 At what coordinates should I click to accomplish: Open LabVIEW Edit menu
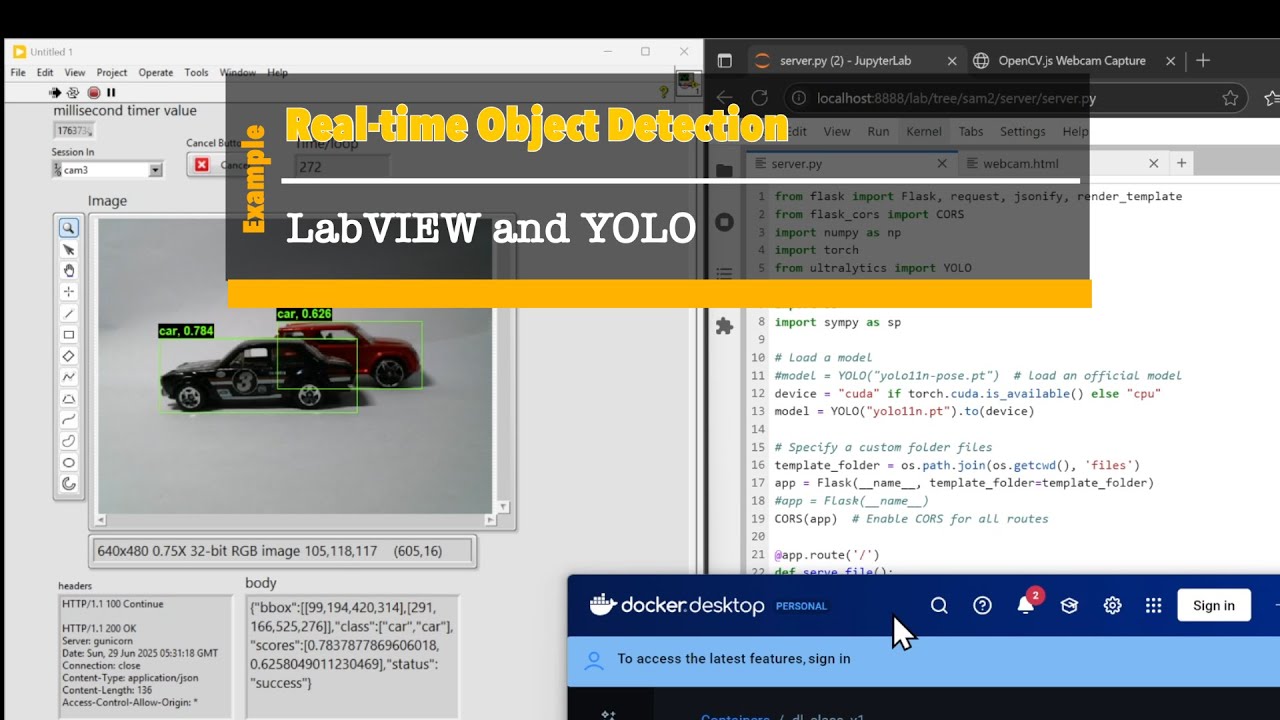coord(45,72)
